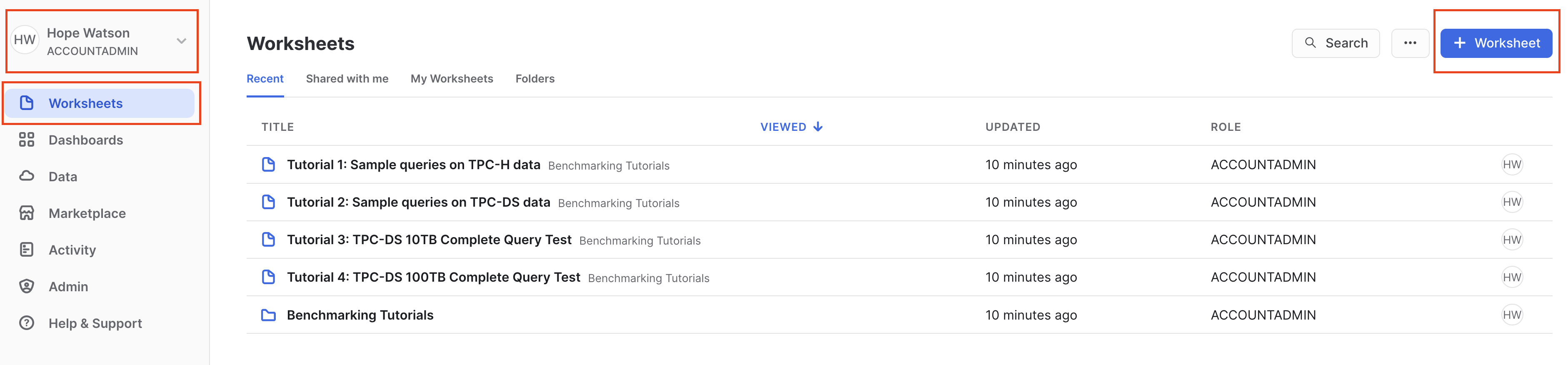The width and height of the screenshot is (1568, 365).
Task: Select Worksheets in the left sidebar
Action: [x=86, y=103]
